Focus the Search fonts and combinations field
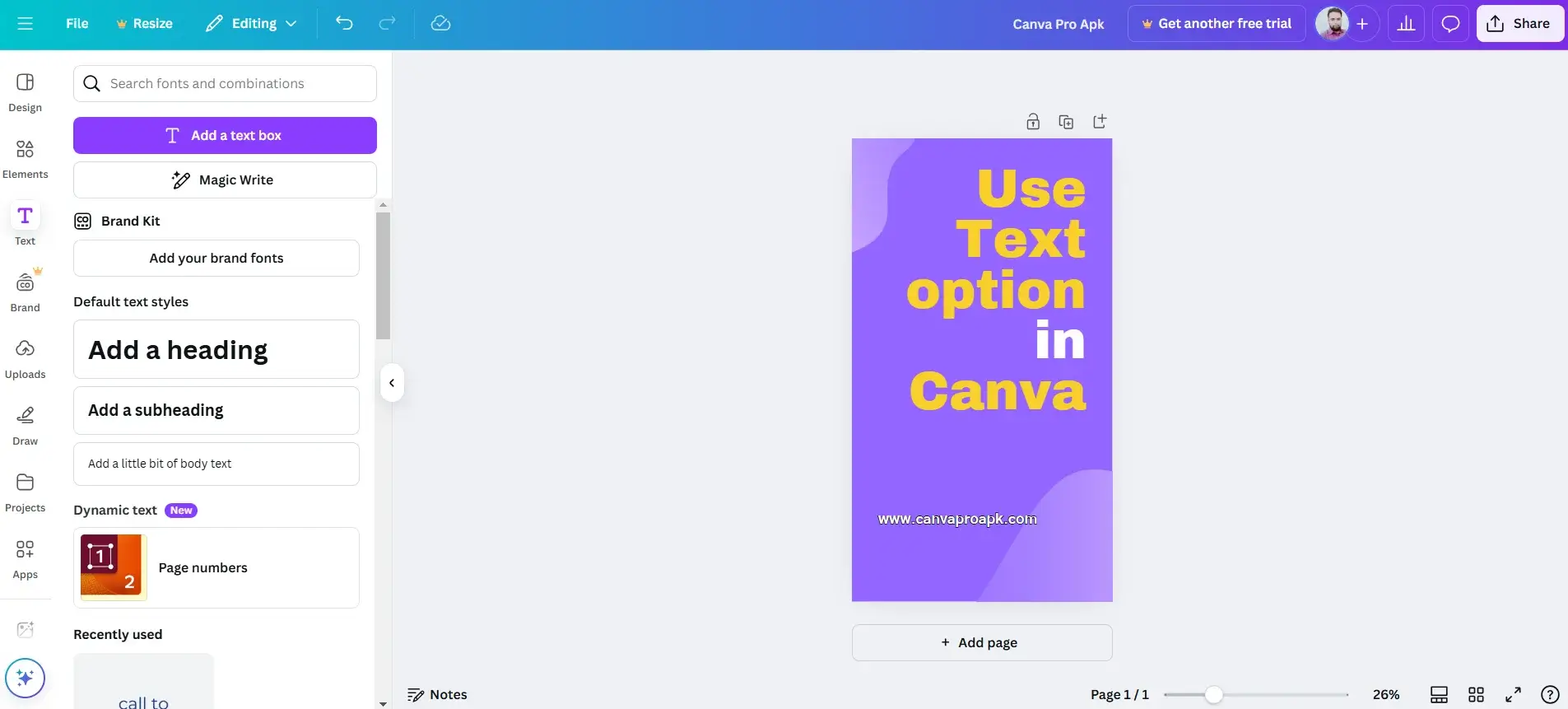The image size is (1568, 709). click(x=225, y=84)
